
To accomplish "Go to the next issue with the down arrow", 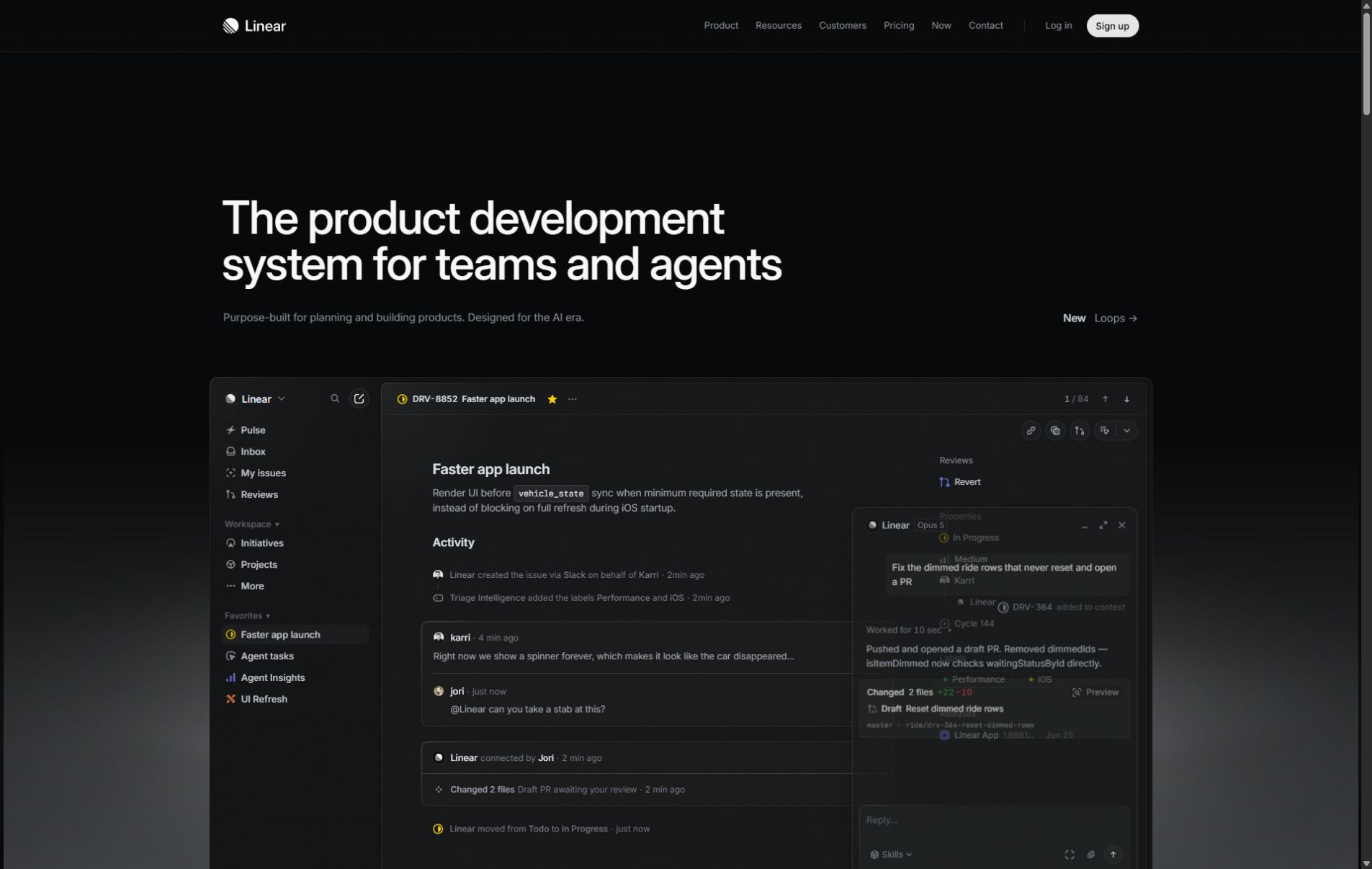I will [1127, 399].
